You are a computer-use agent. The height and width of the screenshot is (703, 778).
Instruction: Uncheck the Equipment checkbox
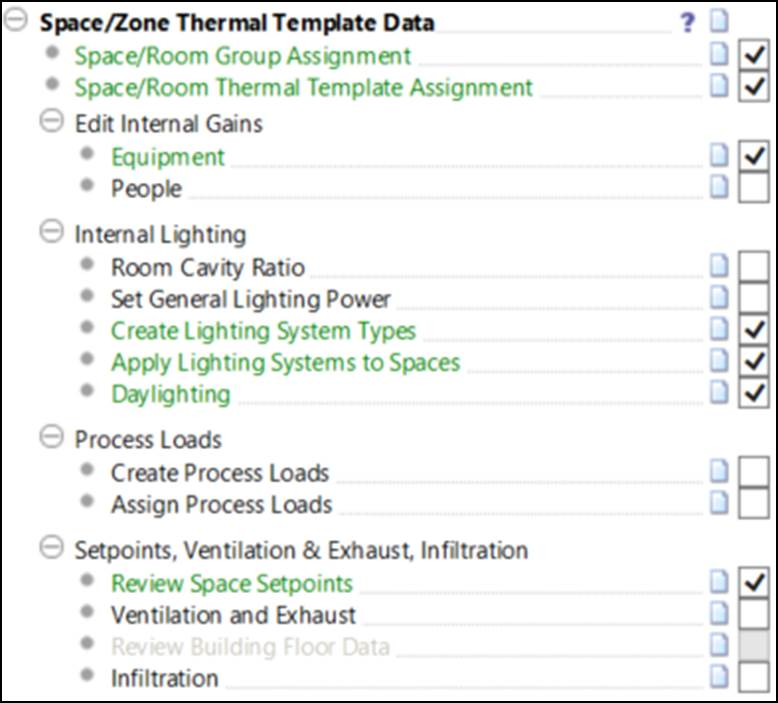pyautogui.click(x=754, y=156)
